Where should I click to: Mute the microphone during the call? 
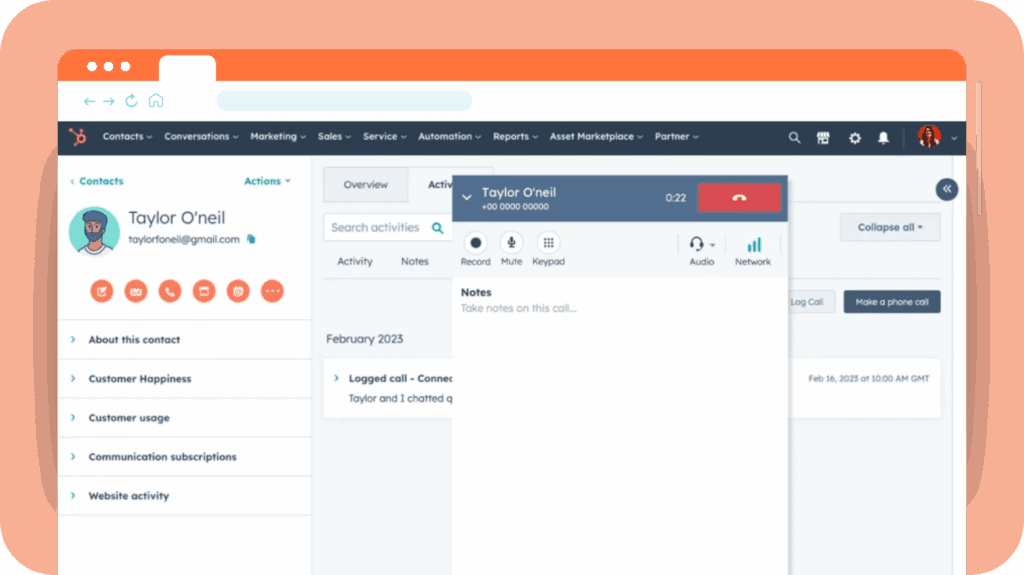(x=511, y=243)
